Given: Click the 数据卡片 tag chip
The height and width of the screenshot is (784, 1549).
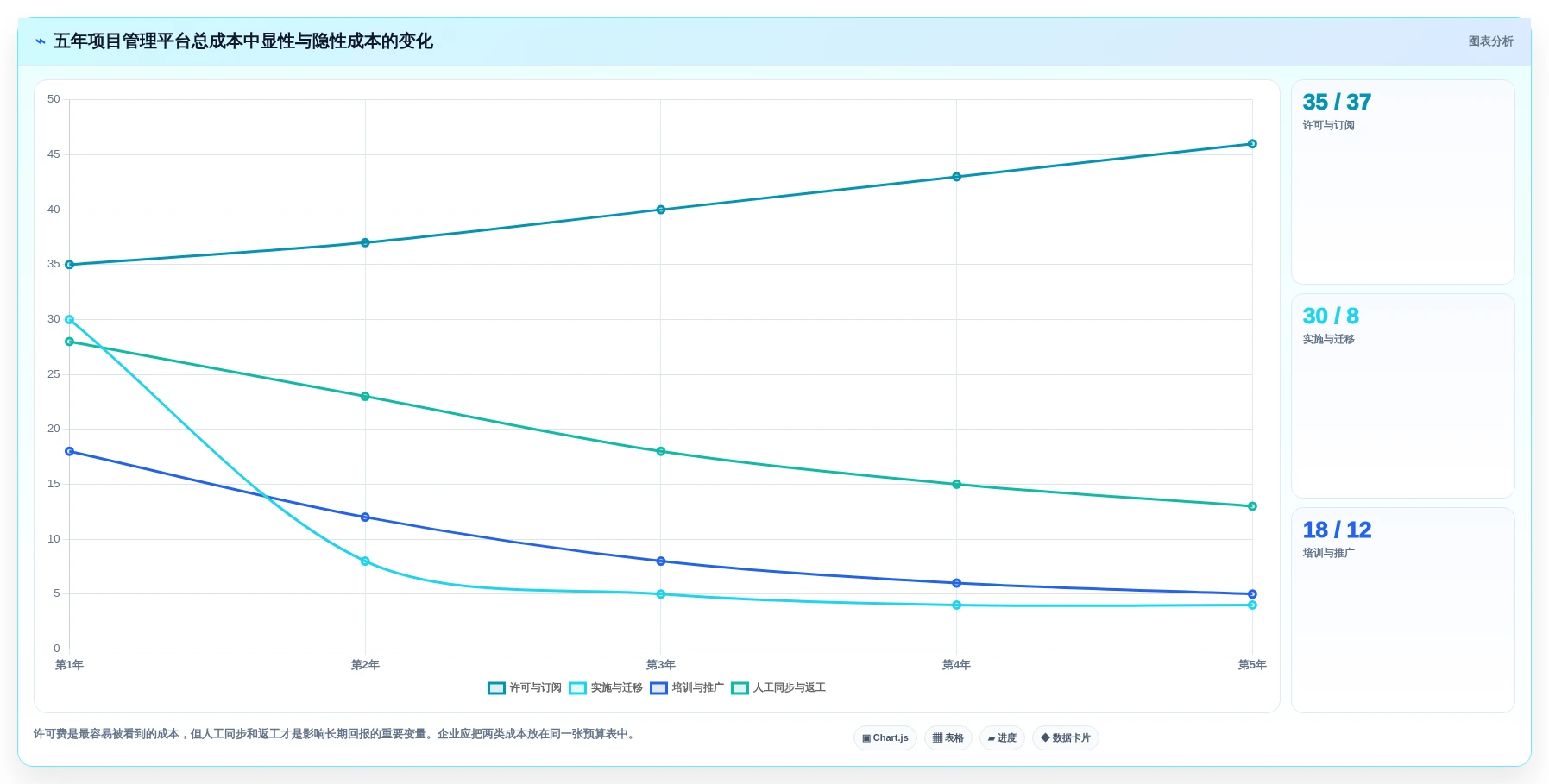Looking at the screenshot, I should click(x=1066, y=738).
